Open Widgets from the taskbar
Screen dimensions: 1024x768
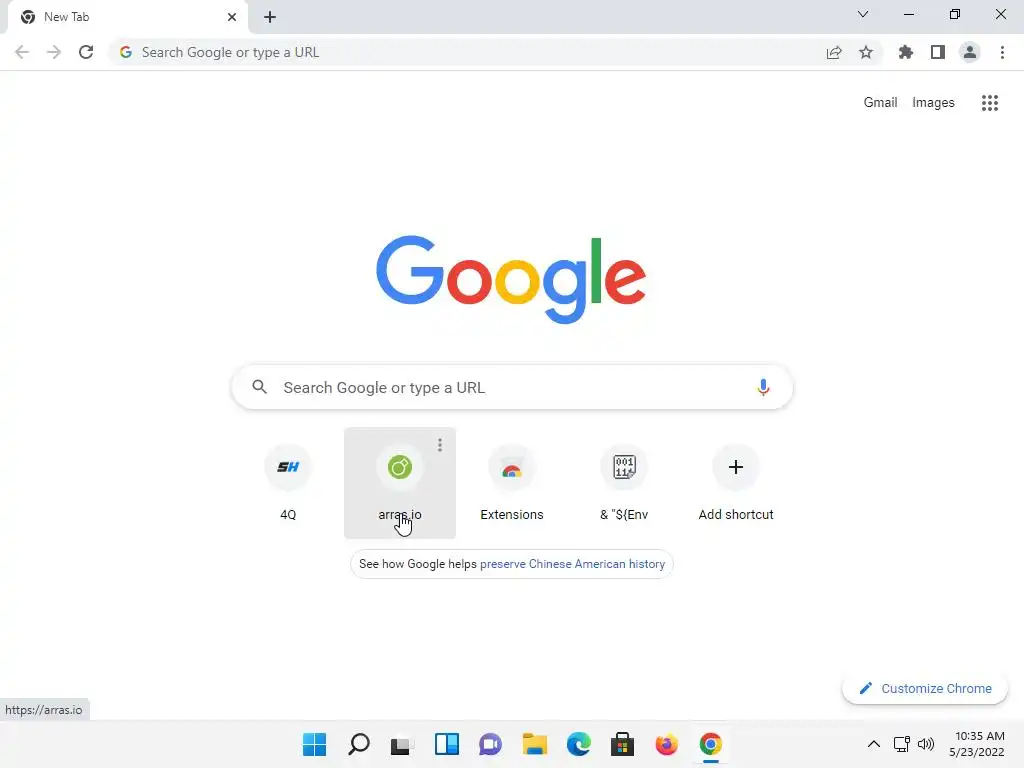pos(447,744)
